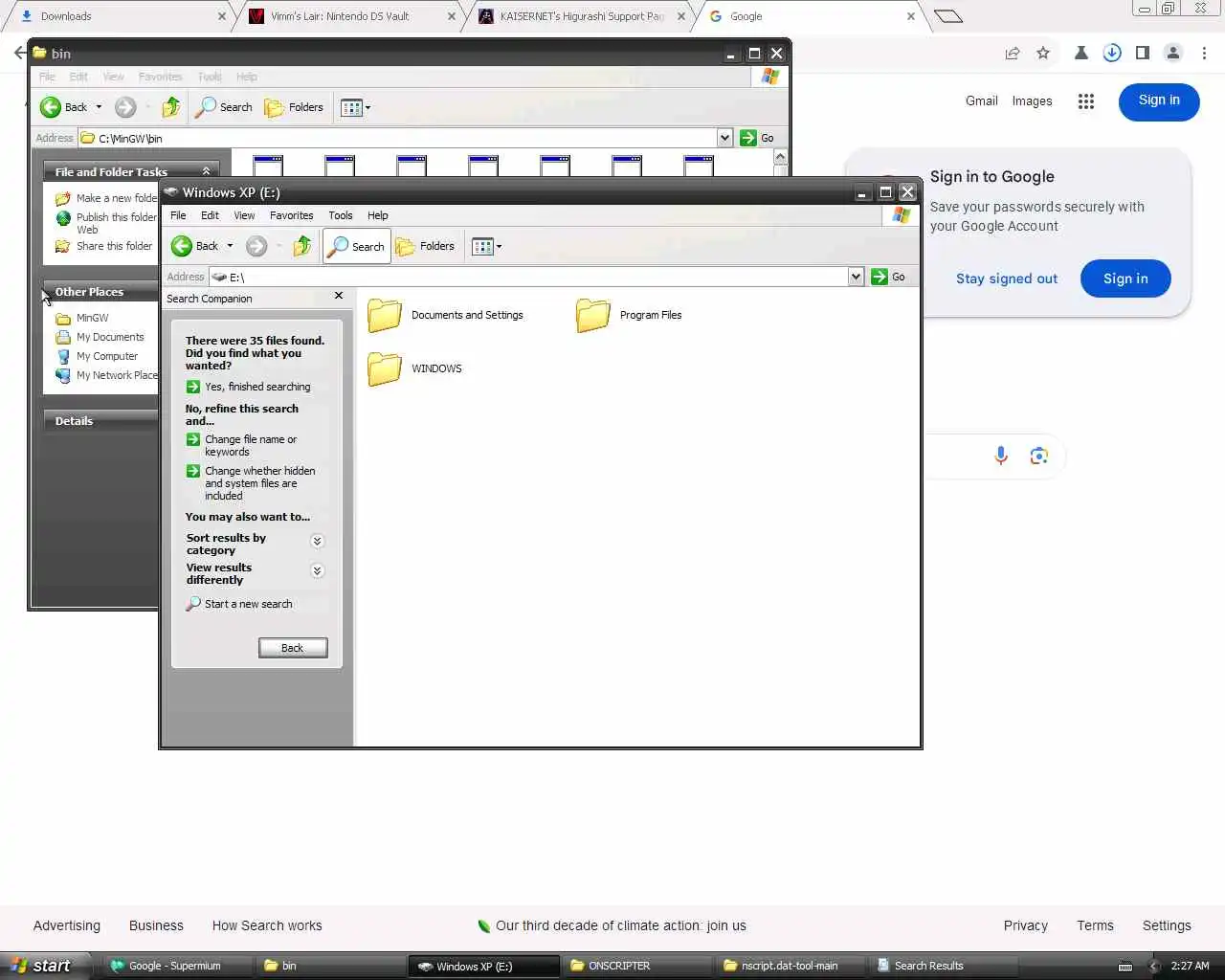Click Back button in Search Companion

(293, 648)
